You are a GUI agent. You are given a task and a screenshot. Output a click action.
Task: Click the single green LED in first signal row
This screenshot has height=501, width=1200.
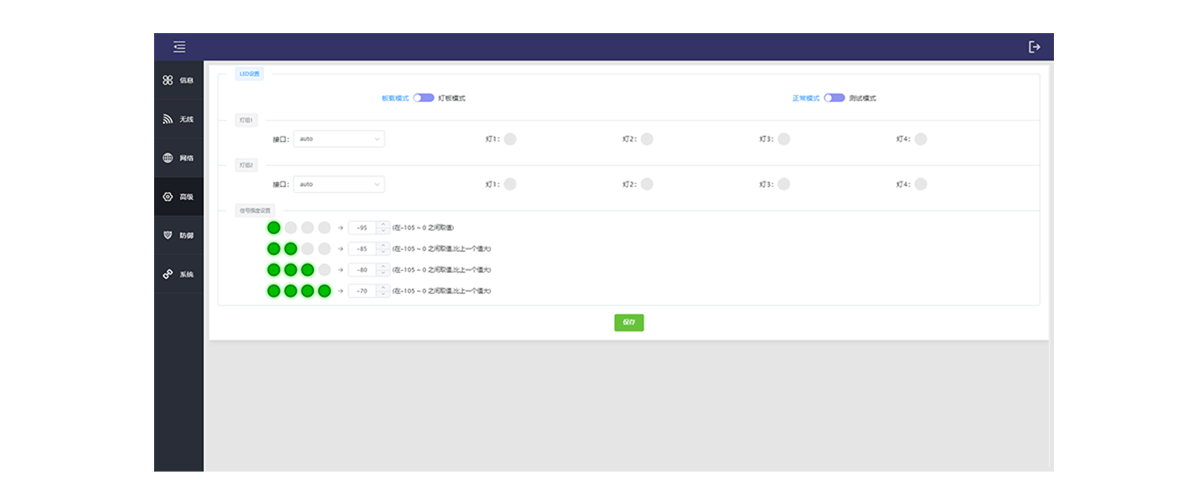point(274,228)
